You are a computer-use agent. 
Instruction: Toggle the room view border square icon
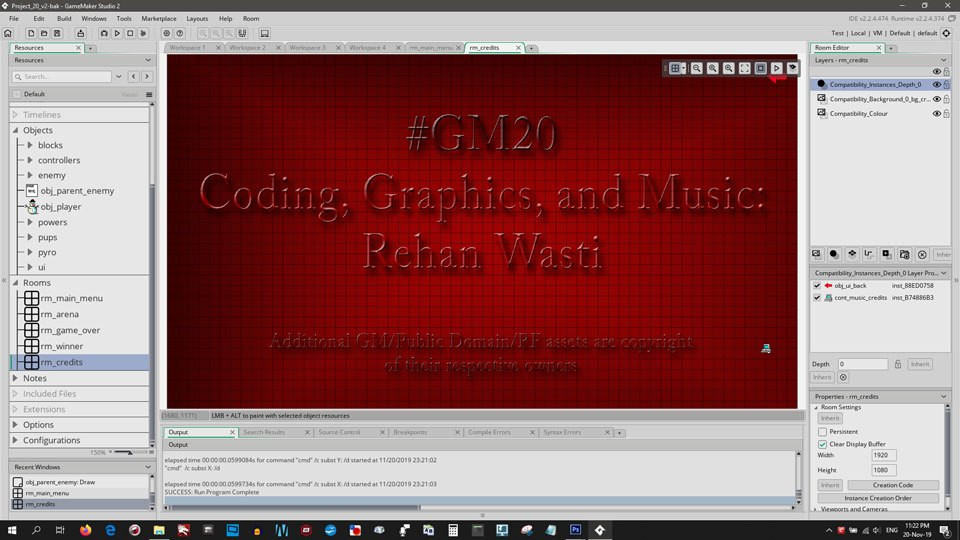[760, 68]
